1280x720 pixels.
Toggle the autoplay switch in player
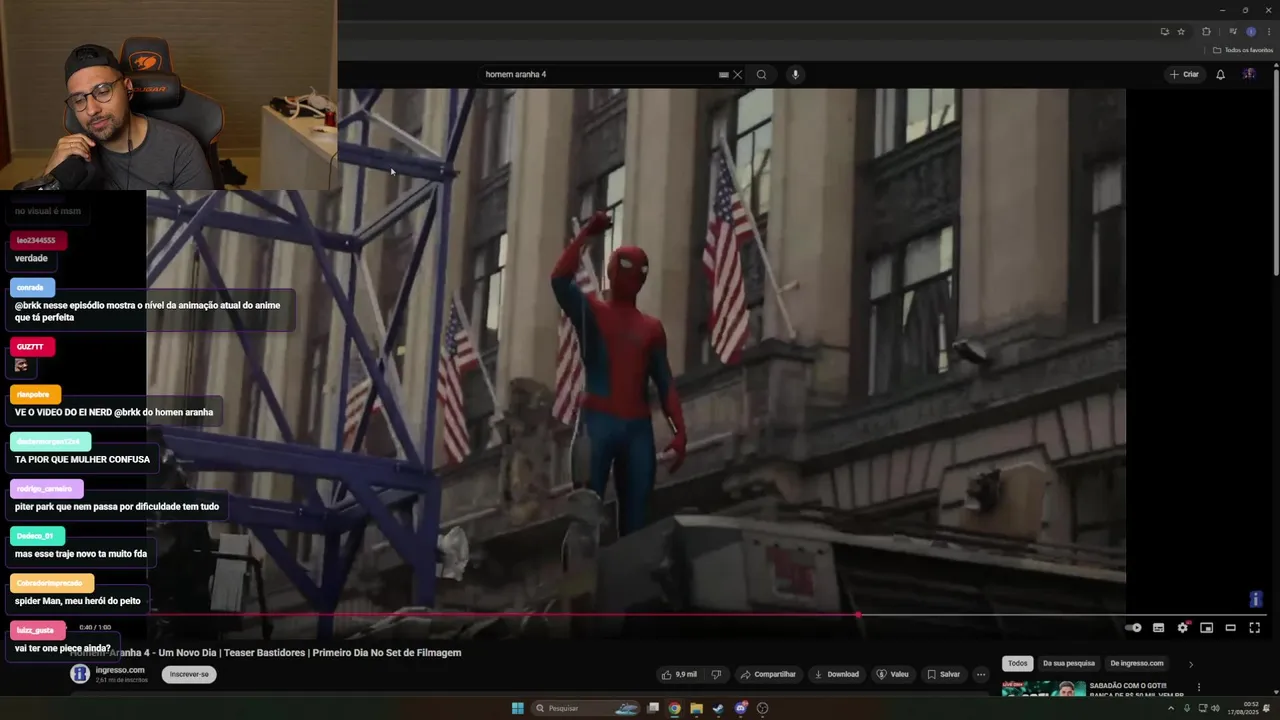(x=1133, y=628)
